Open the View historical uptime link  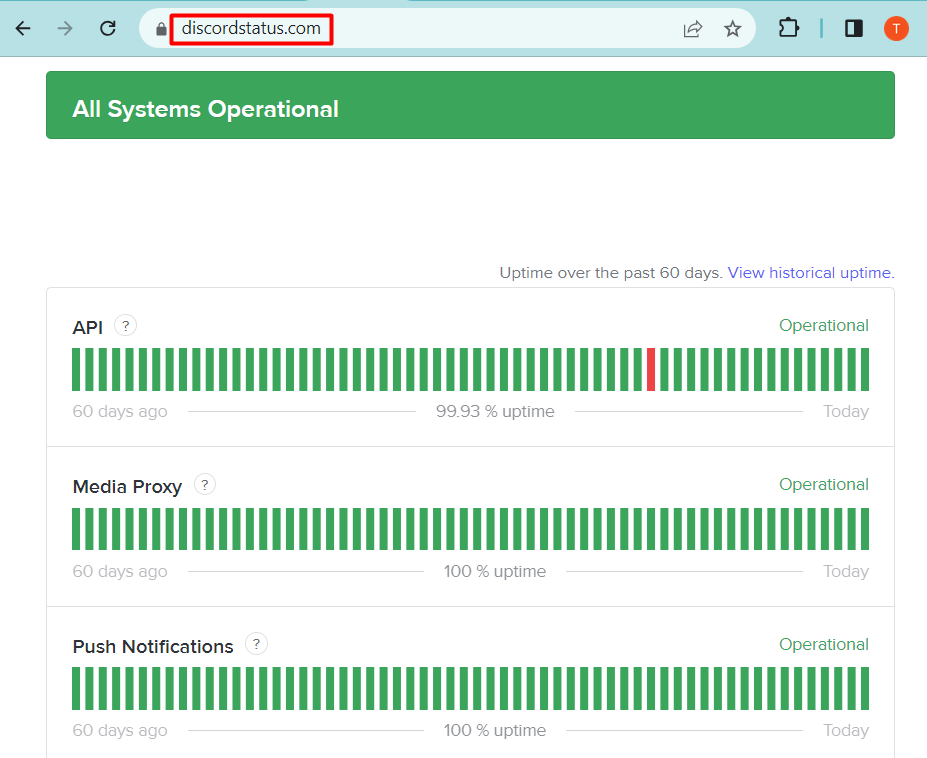click(811, 273)
